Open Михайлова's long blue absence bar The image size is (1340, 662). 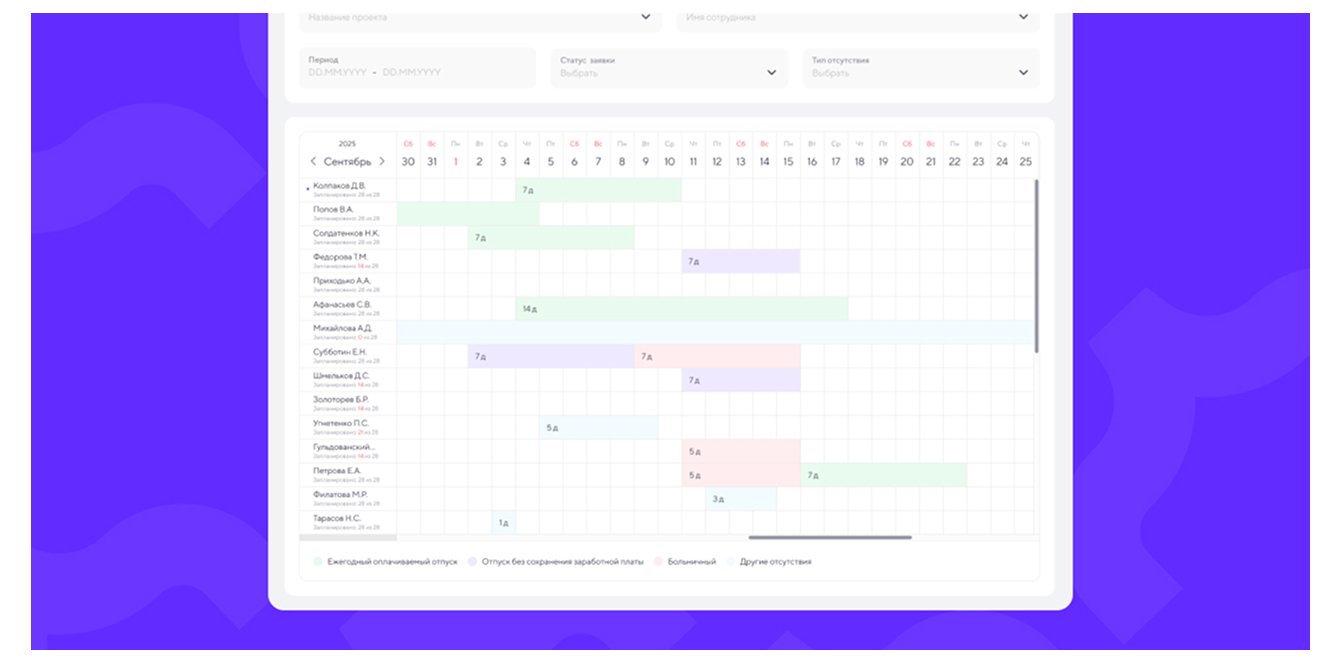tap(715, 333)
